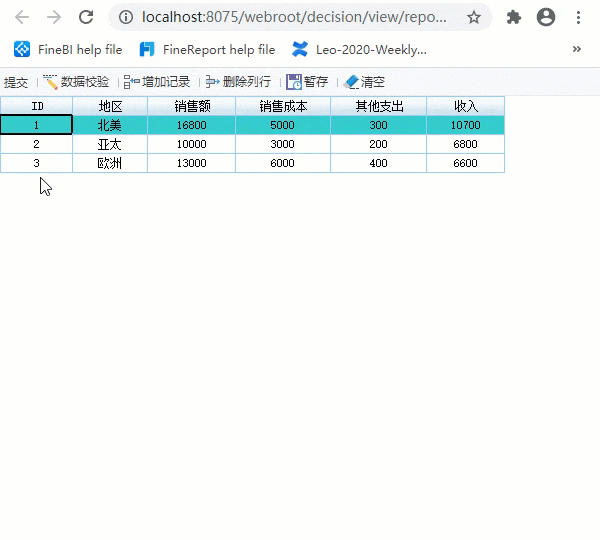Open Leo-2020-Weekly bookmark
The image size is (600, 540).
pyautogui.click(x=359, y=49)
